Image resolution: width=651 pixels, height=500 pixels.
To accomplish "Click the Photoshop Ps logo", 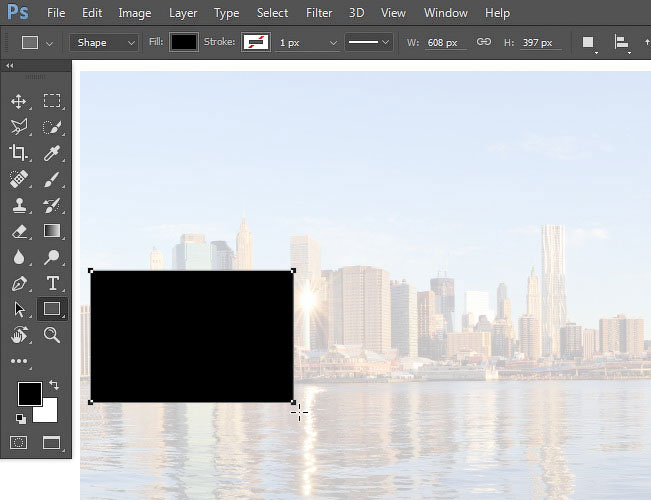I will (x=18, y=12).
